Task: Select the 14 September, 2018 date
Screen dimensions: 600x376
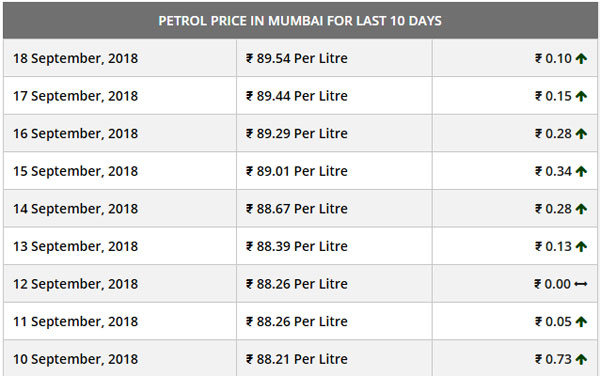Action: point(75,208)
